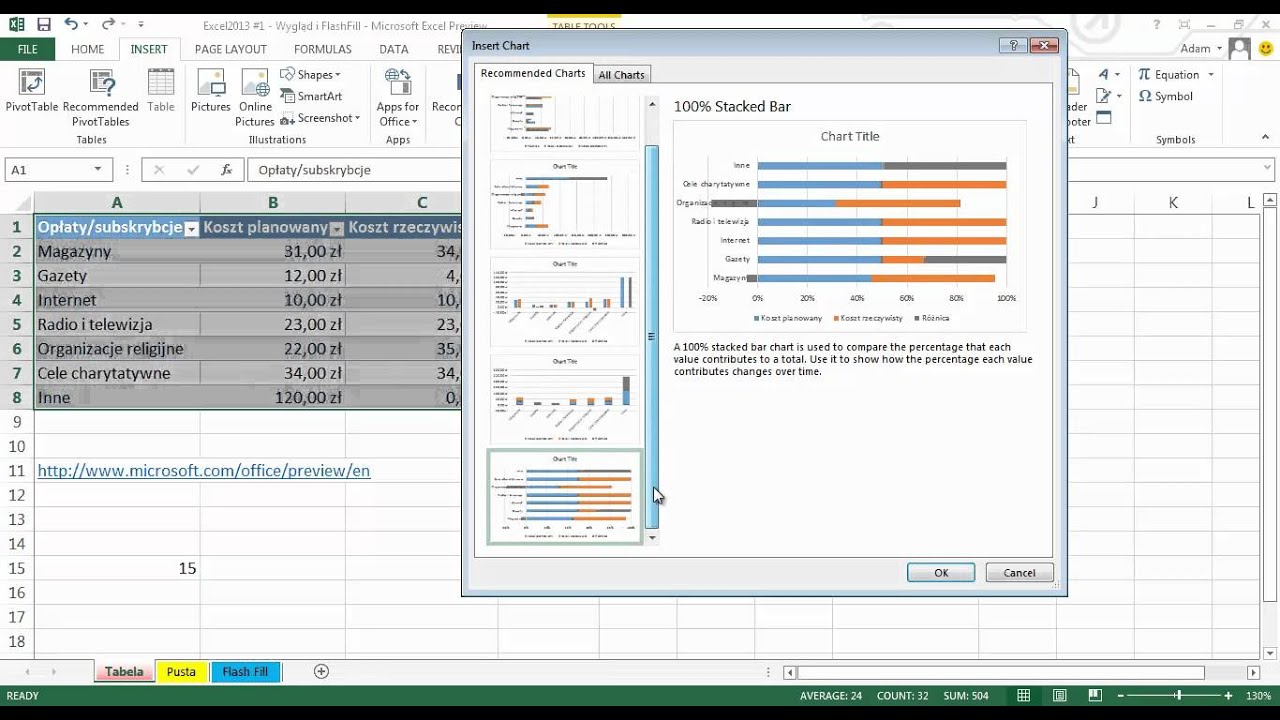Open Adam account dropdown
Viewport: 1280px width, 720px height.
(x=1219, y=49)
